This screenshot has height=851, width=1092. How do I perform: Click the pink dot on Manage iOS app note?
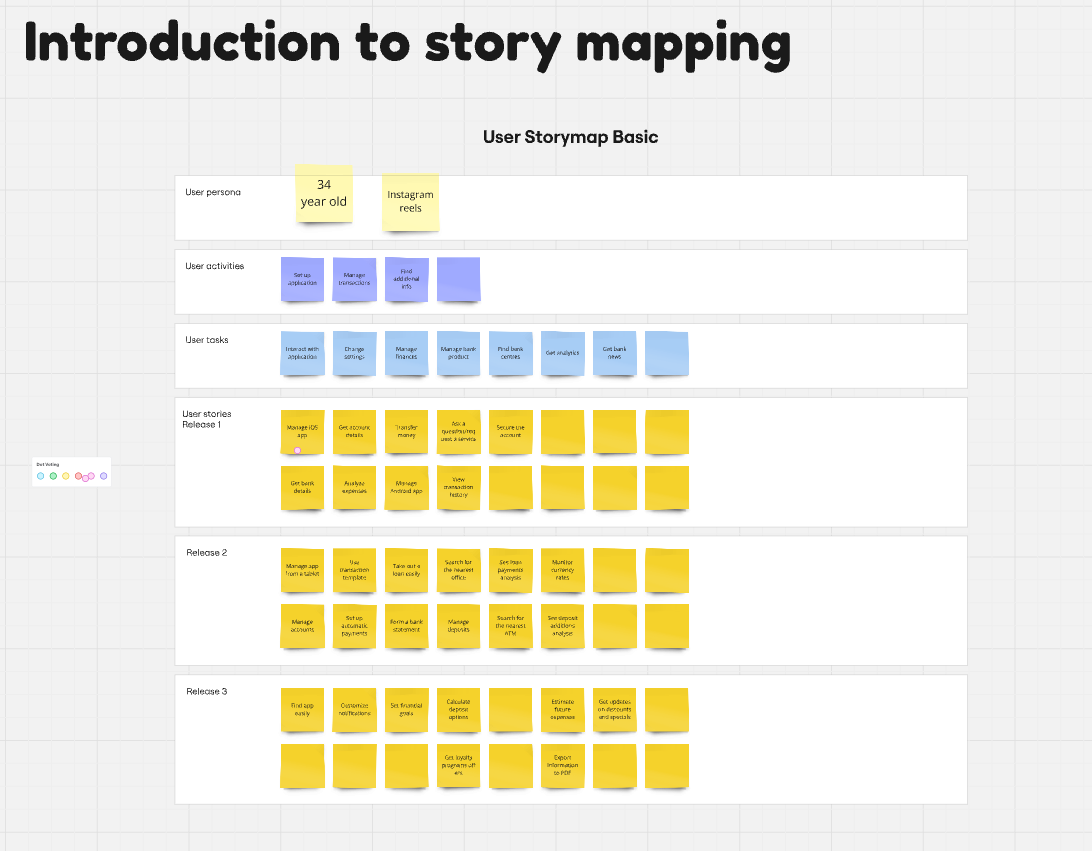(297, 451)
